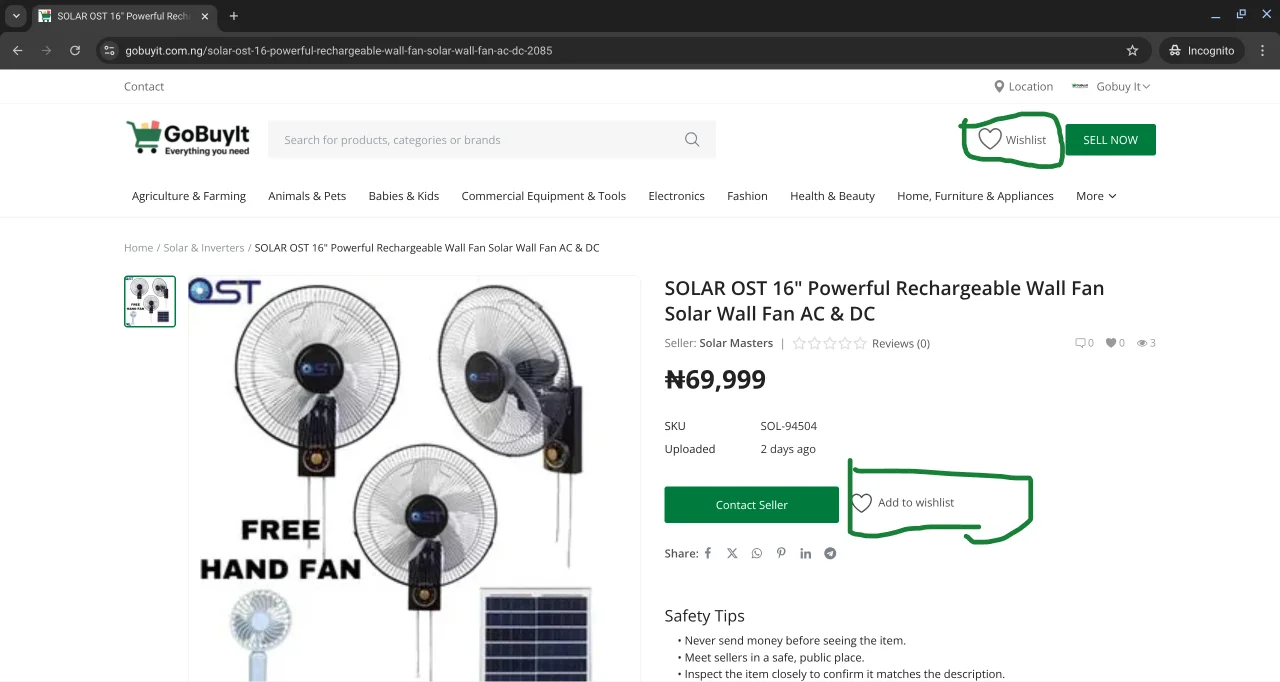Share product via WhatsApp icon
This screenshot has height=682, width=1280.
(x=757, y=553)
